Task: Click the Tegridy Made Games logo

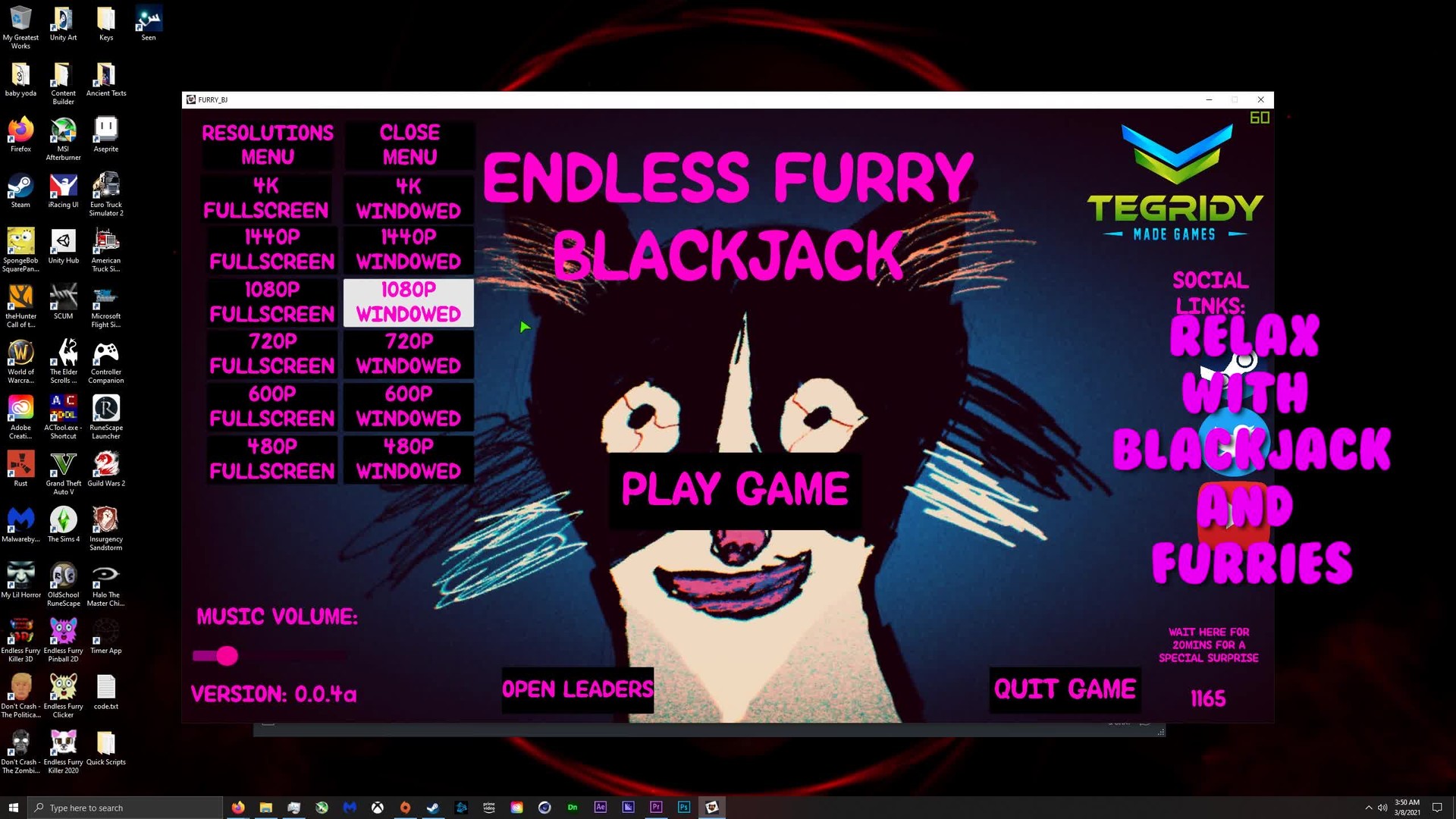Action: [x=1175, y=184]
